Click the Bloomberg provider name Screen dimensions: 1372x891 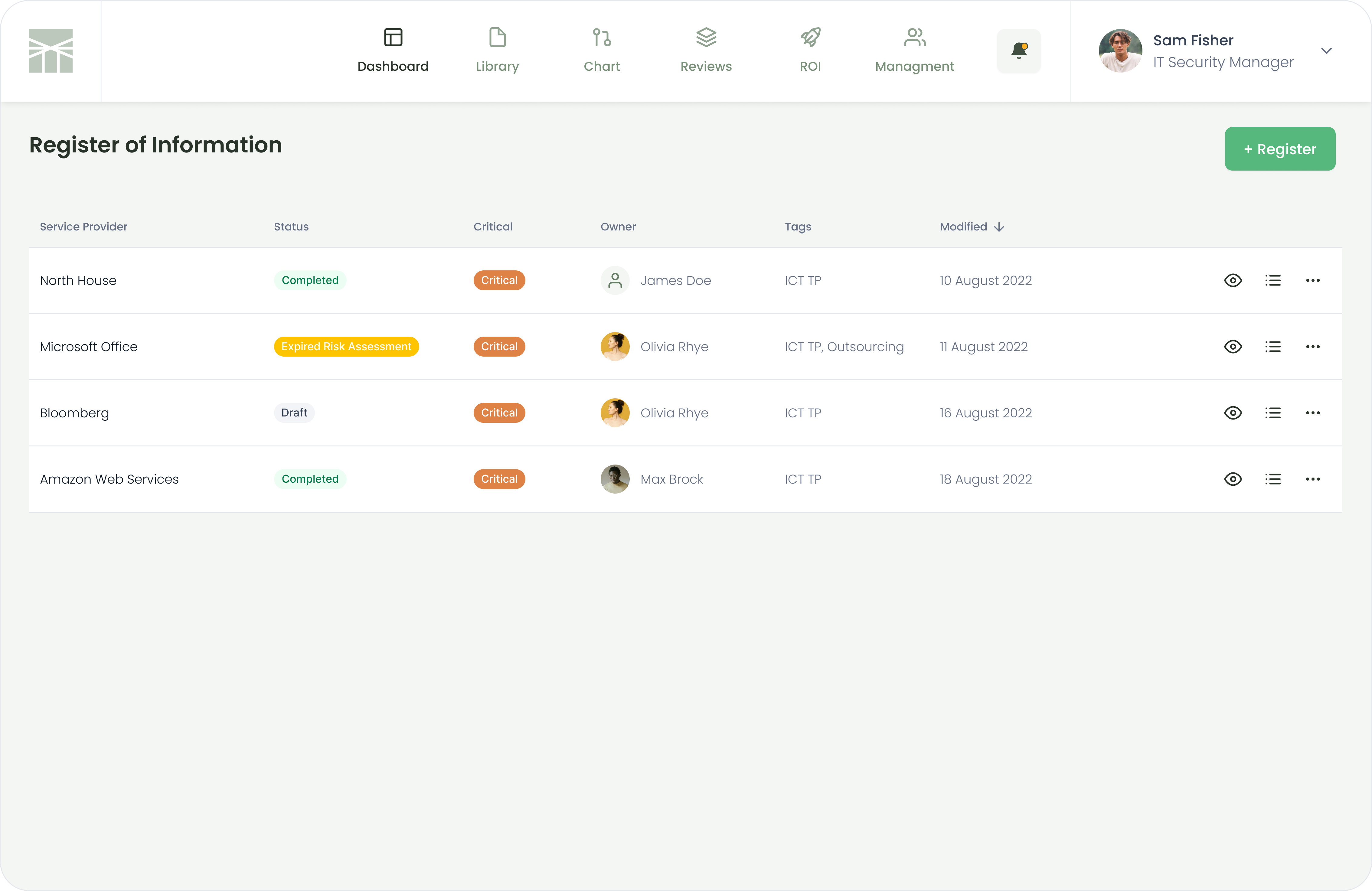coord(74,413)
